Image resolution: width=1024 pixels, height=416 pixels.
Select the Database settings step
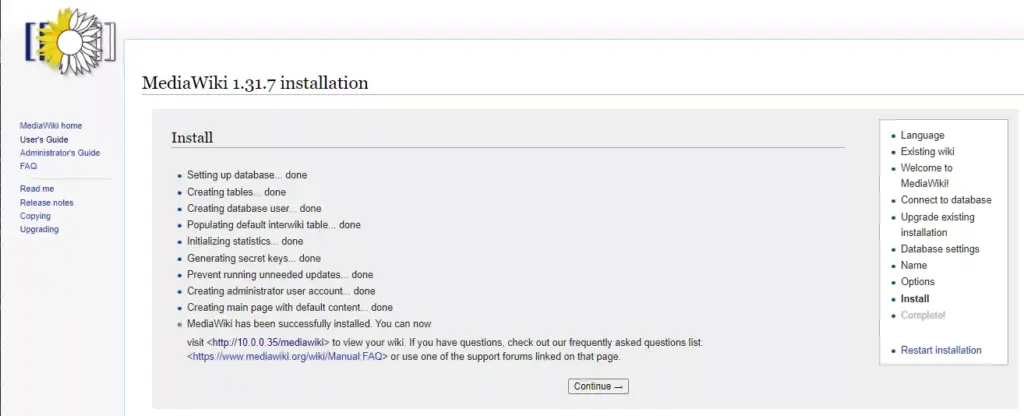[x=939, y=250]
